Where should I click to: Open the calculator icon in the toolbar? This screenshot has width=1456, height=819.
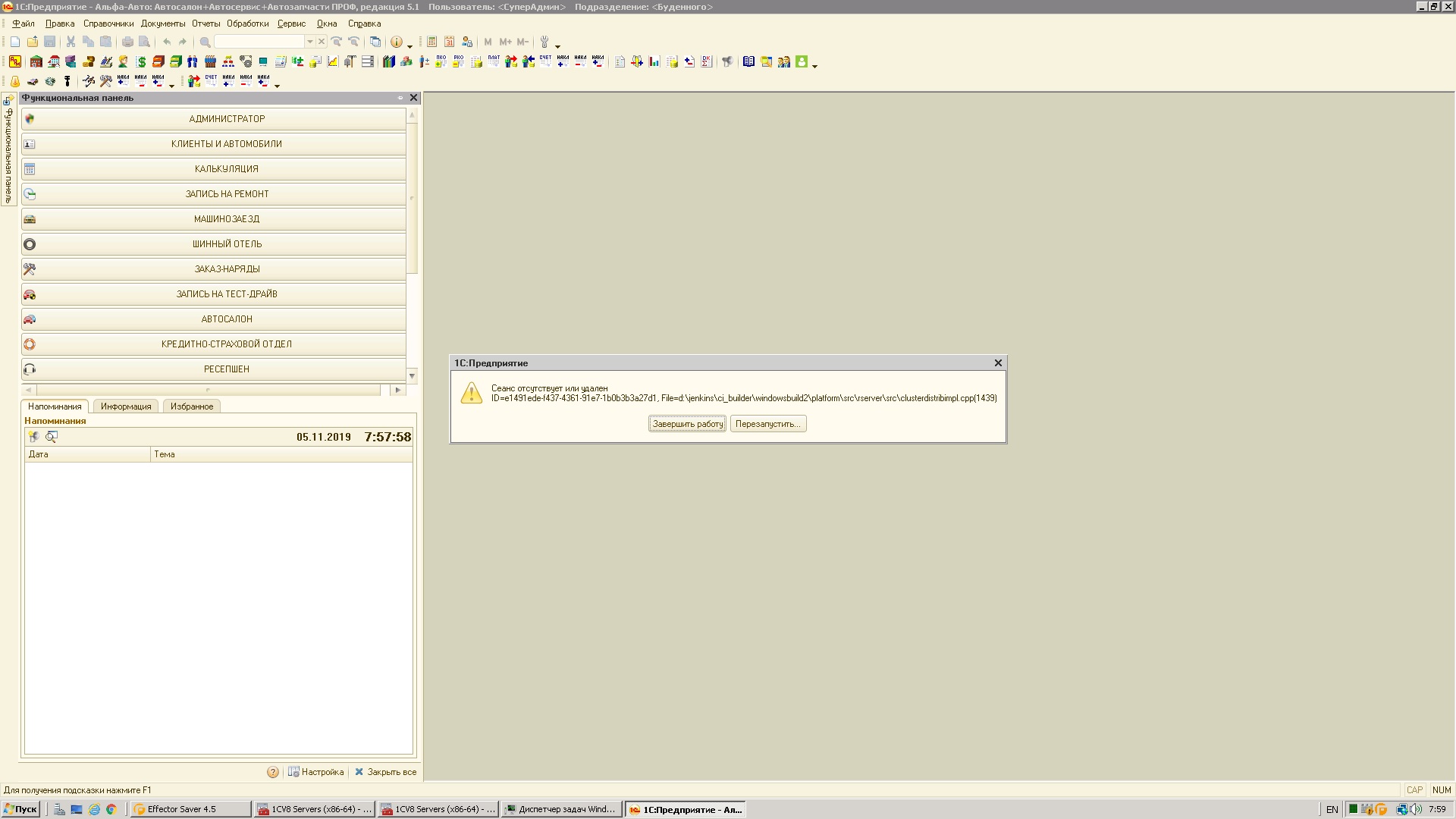(x=431, y=42)
